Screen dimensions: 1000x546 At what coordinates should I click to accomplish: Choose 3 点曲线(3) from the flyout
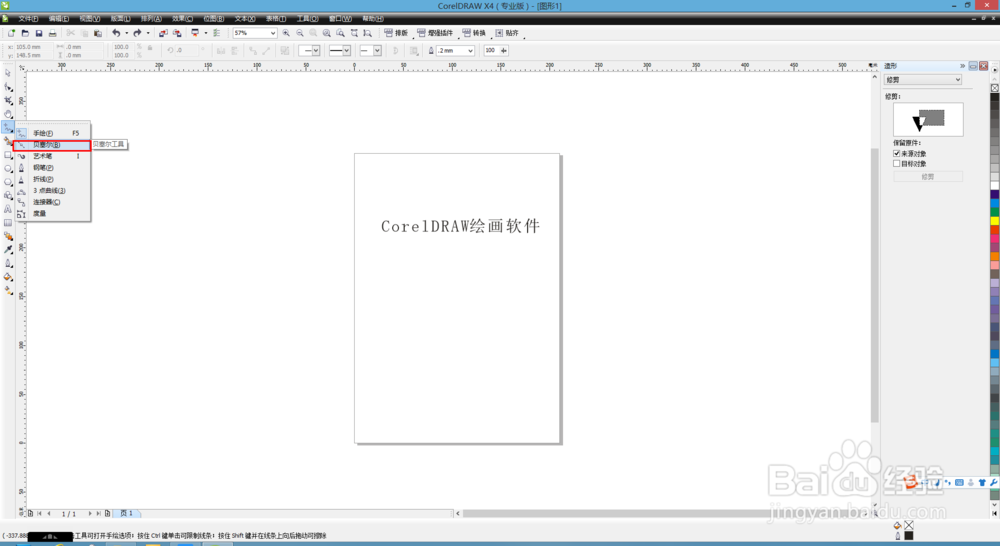[x=53, y=191]
